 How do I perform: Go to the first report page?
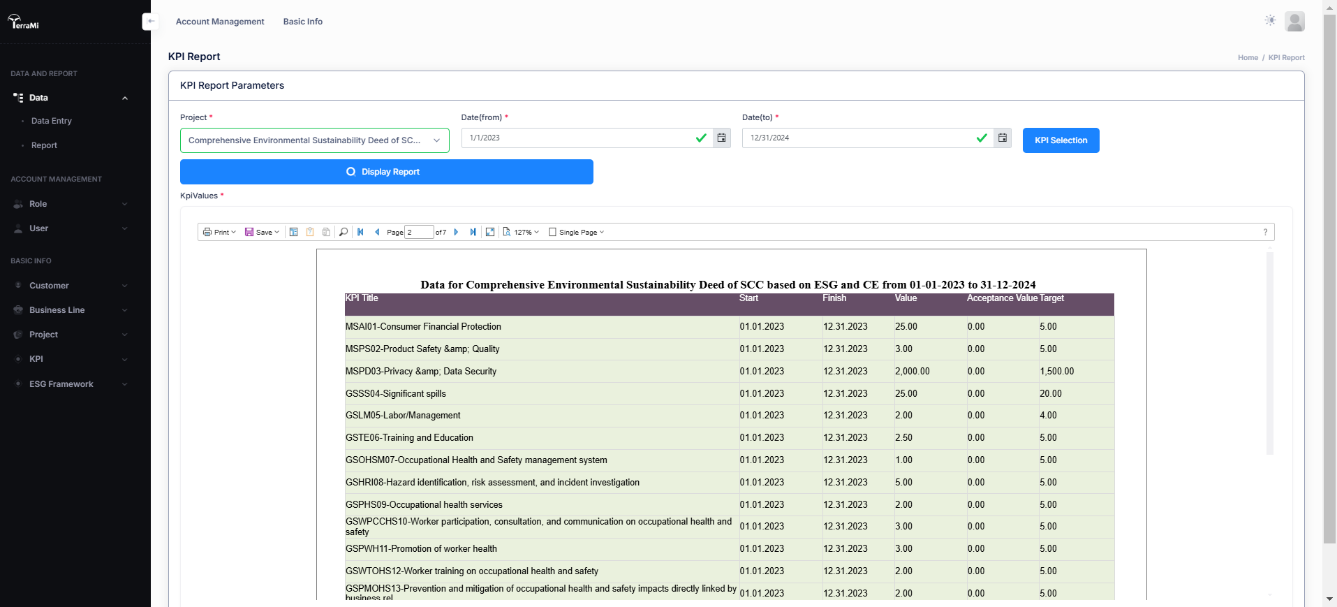point(360,232)
